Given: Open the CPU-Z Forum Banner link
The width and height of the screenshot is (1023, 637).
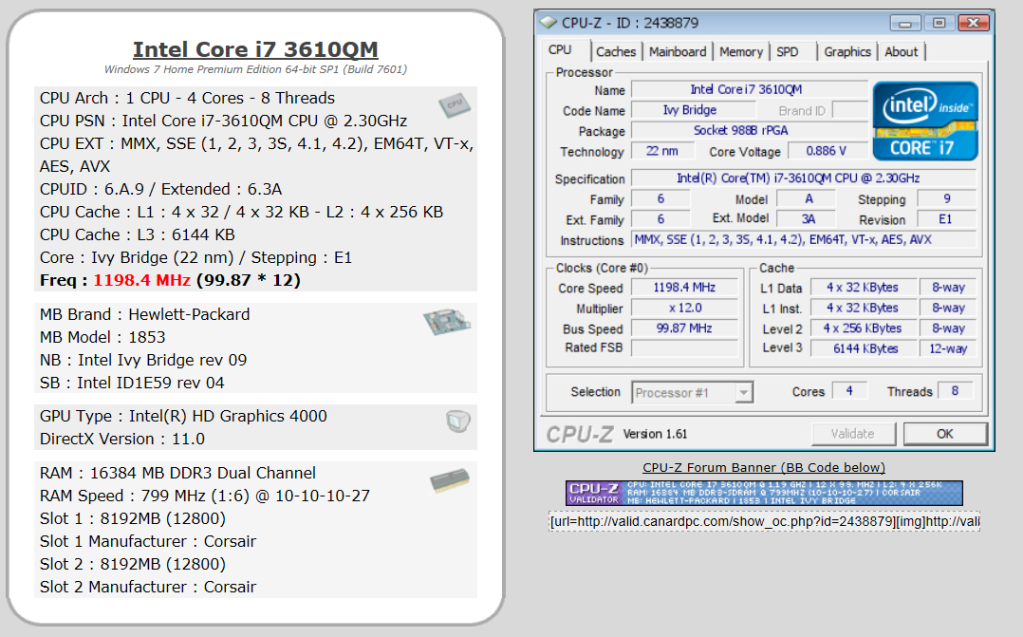Looking at the screenshot, I should pyautogui.click(x=764, y=468).
